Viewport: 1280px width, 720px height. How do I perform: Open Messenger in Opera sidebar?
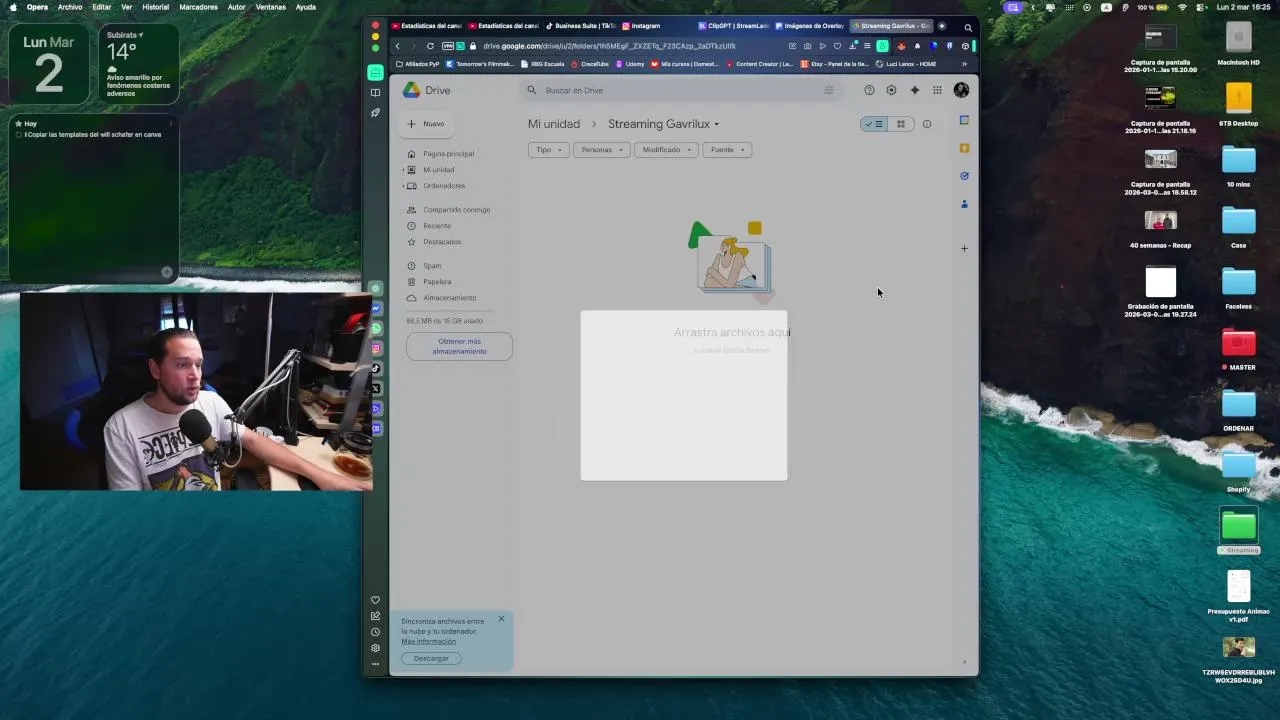[x=376, y=308]
